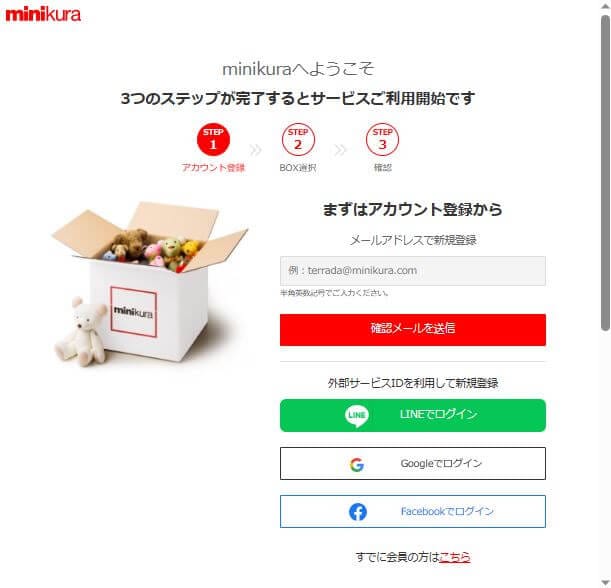The height and width of the screenshot is (588, 611).
Task: Select the STEP 3 circle icon
Action: tap(382, 139)
